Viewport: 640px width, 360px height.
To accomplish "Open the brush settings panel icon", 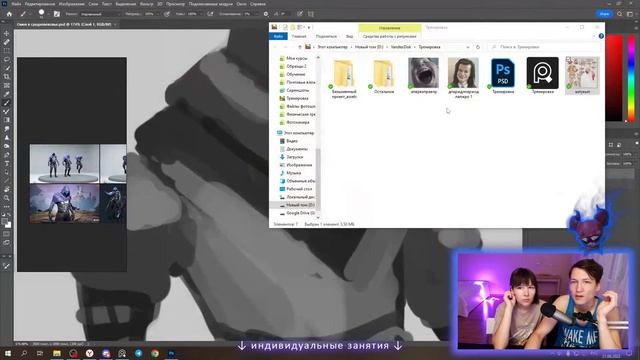I will coord(57,14).
